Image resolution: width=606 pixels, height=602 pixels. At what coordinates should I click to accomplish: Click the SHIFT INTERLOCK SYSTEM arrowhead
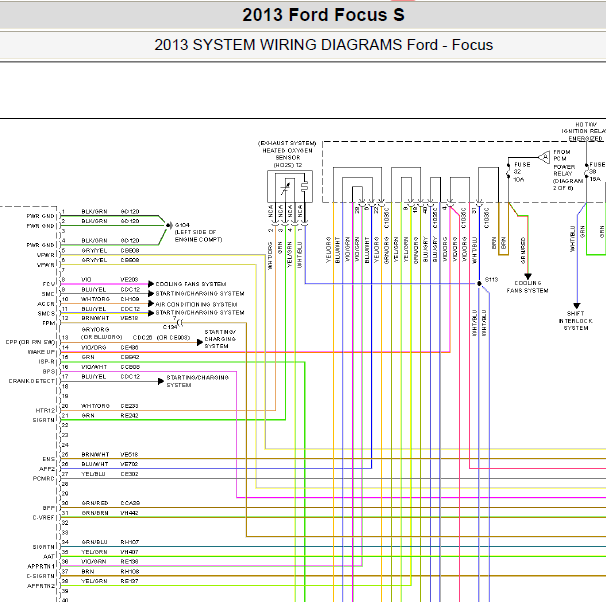[577, 306]
